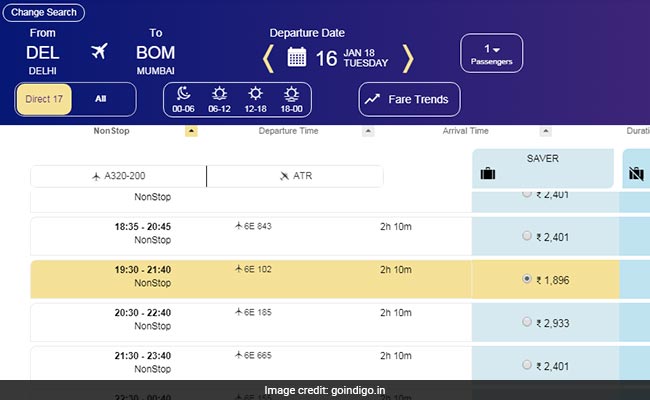Go to next departure date arrow
650x400 pixels.
point(408,59)
